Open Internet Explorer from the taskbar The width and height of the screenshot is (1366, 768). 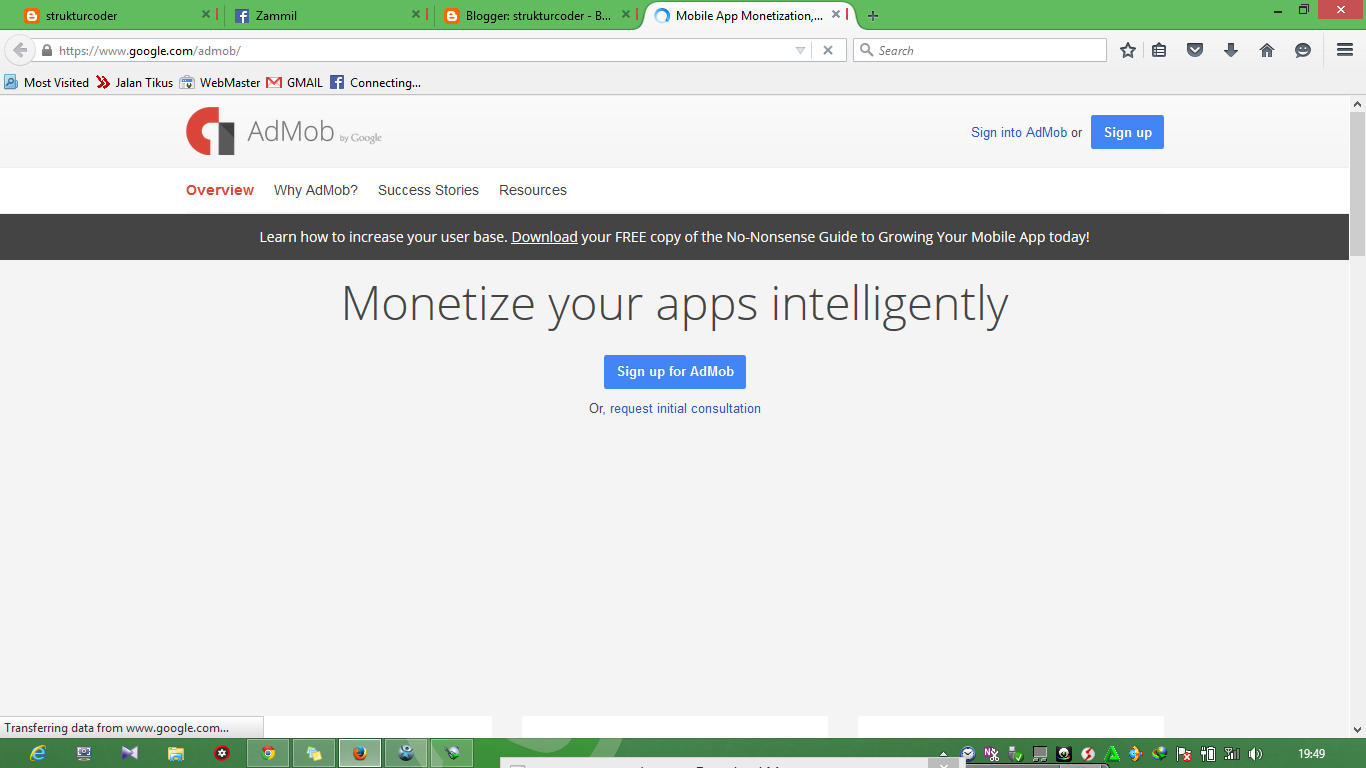coord(38,753)
